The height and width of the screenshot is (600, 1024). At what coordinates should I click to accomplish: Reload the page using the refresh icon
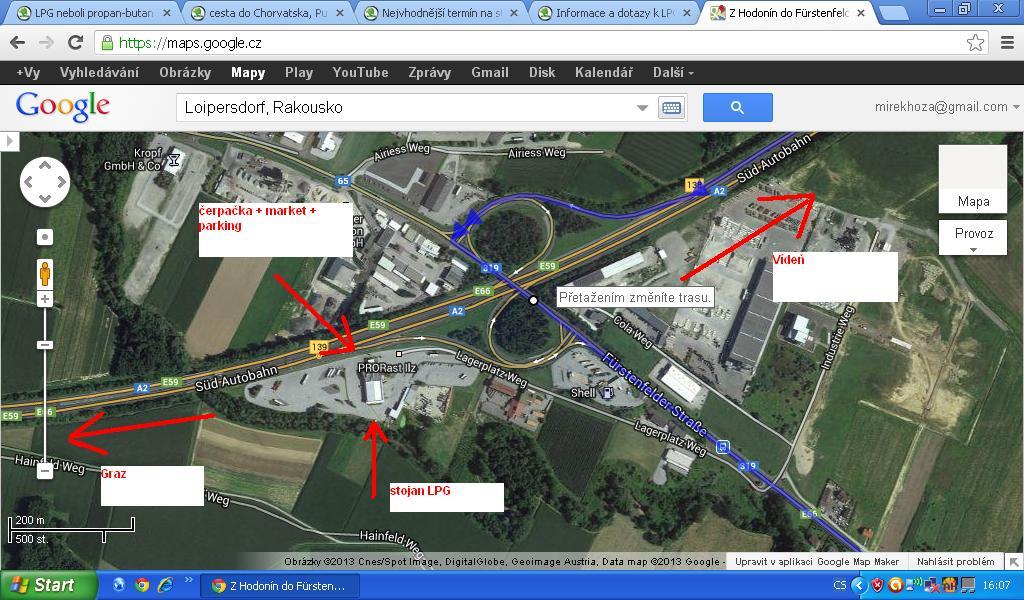click(75, 43)
